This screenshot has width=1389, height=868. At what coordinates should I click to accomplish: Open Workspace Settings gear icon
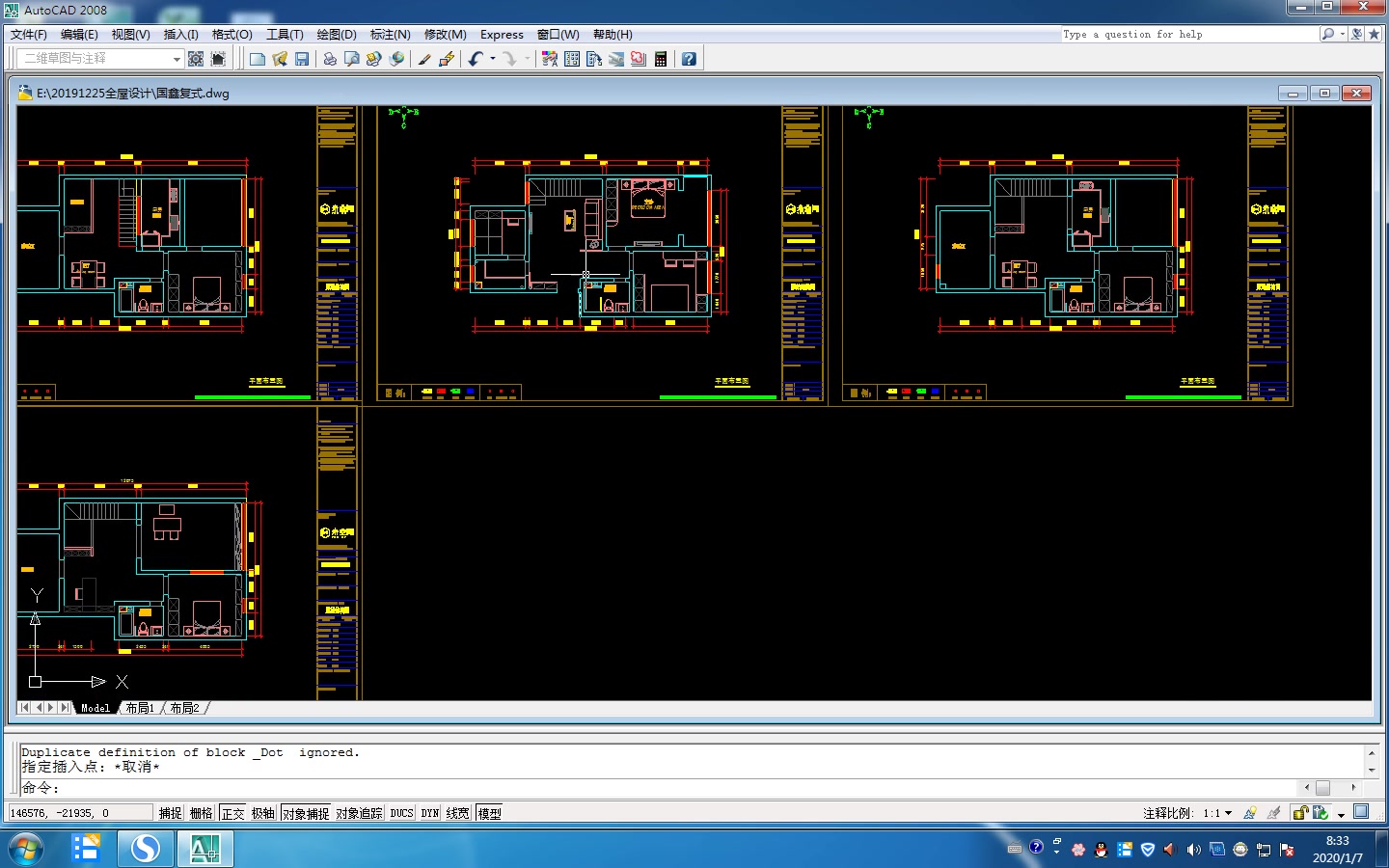coord(196,59)
